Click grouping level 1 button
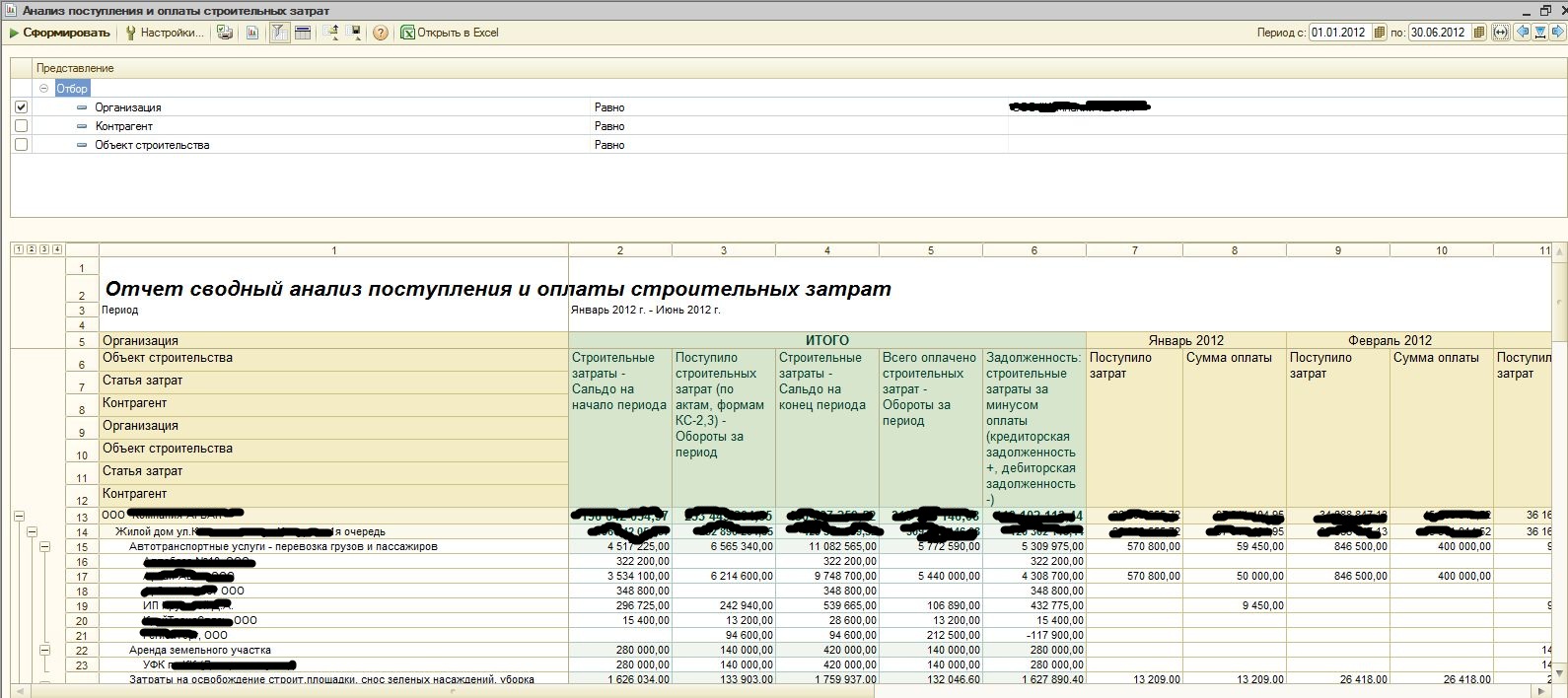 [x=18, y=249]
